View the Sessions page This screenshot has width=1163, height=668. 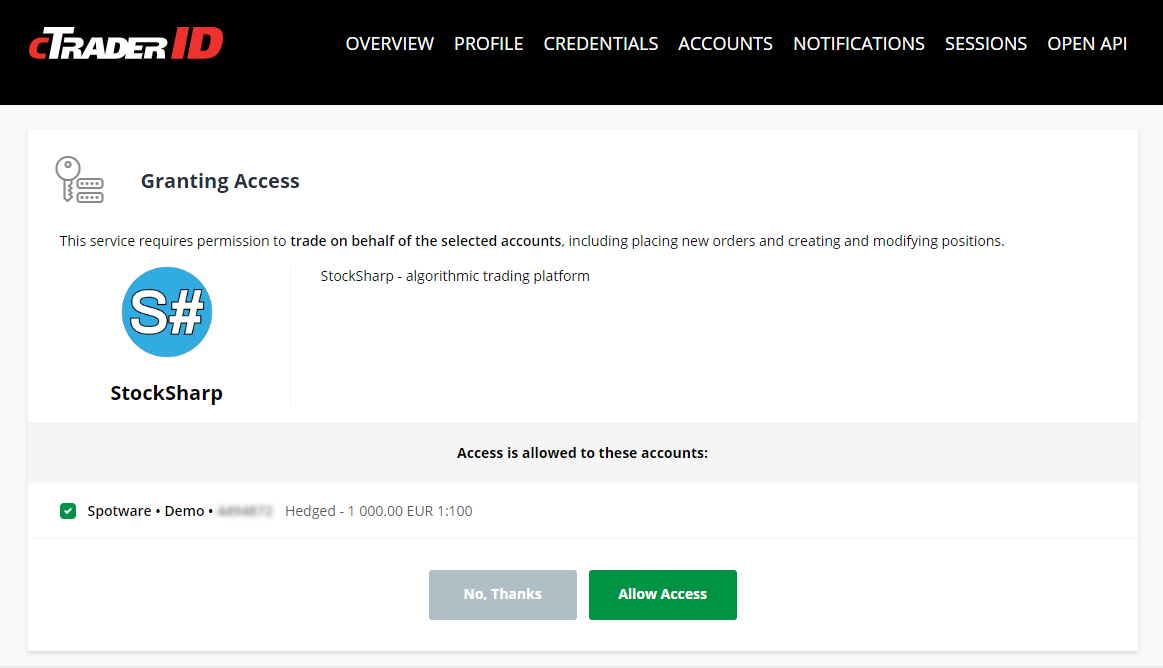[986, 44]
